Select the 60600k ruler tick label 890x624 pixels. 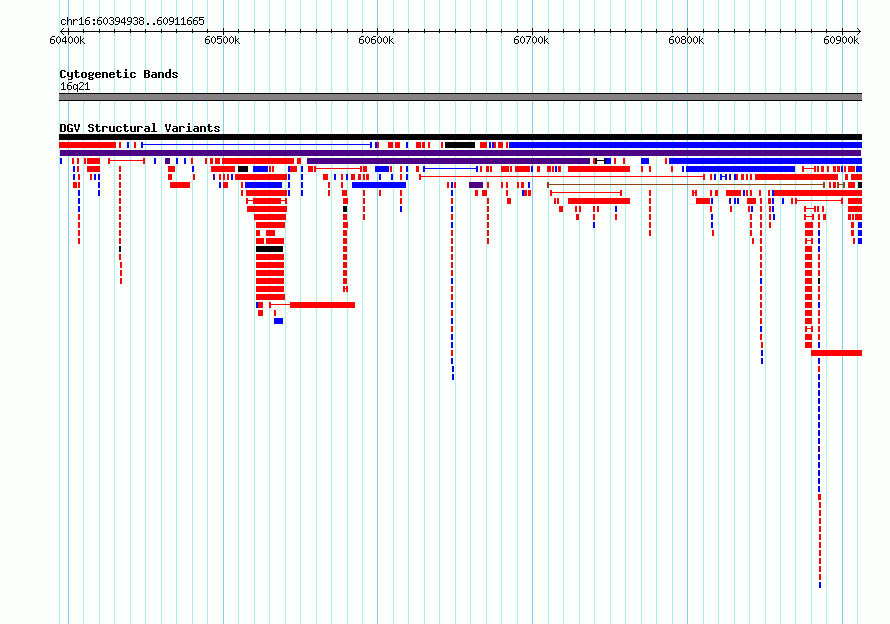376,40
